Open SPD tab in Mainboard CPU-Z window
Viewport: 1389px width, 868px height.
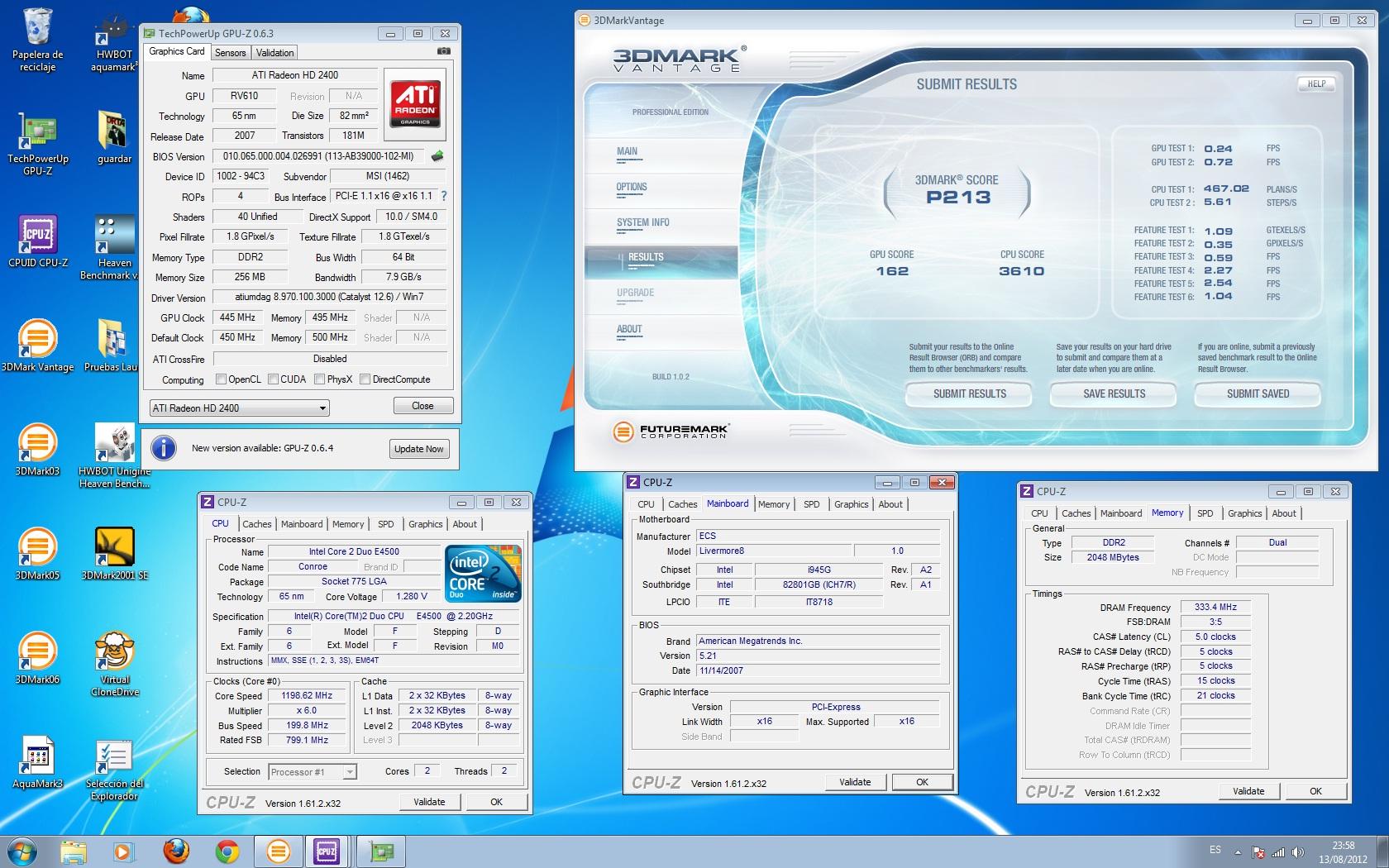812,504
